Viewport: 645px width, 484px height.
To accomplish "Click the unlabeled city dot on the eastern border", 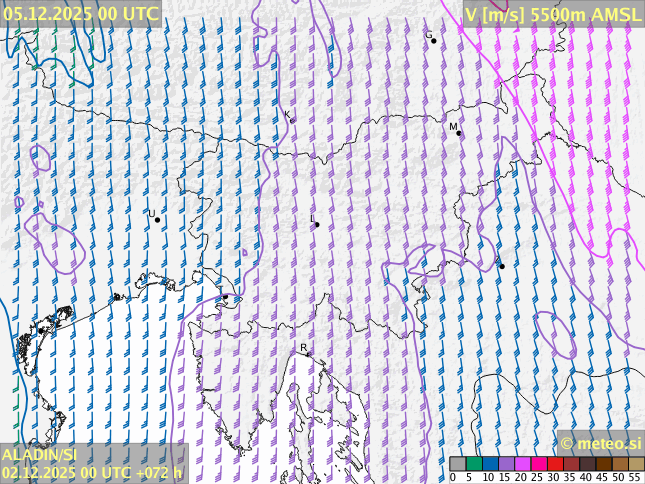I will (x=502, y=265).
